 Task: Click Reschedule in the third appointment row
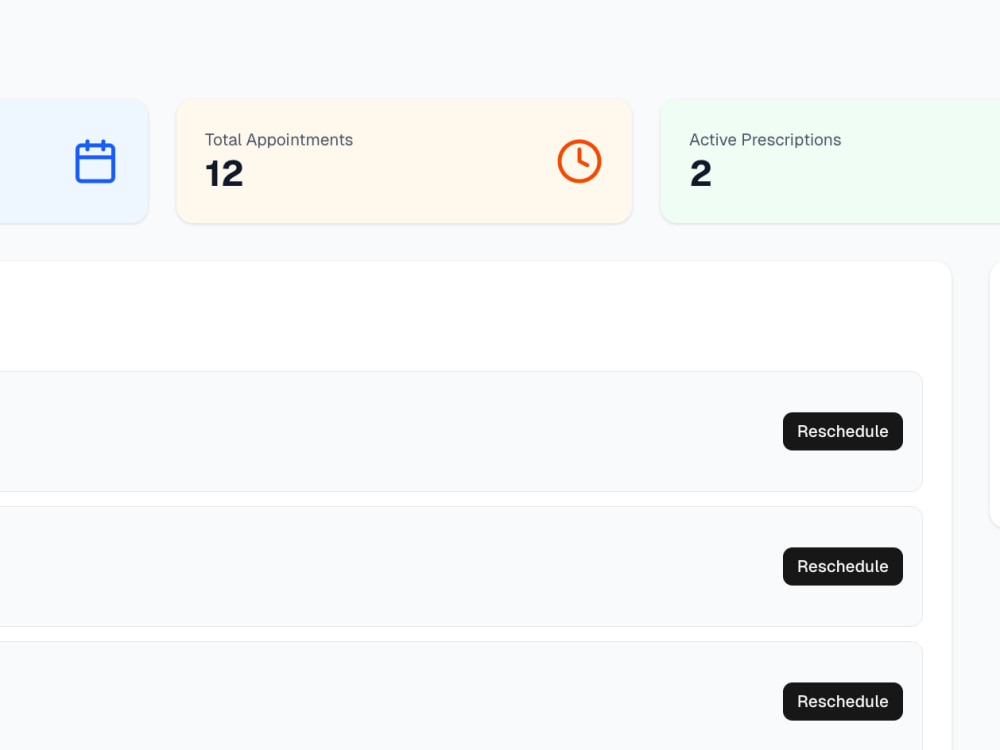click(842, 702)
